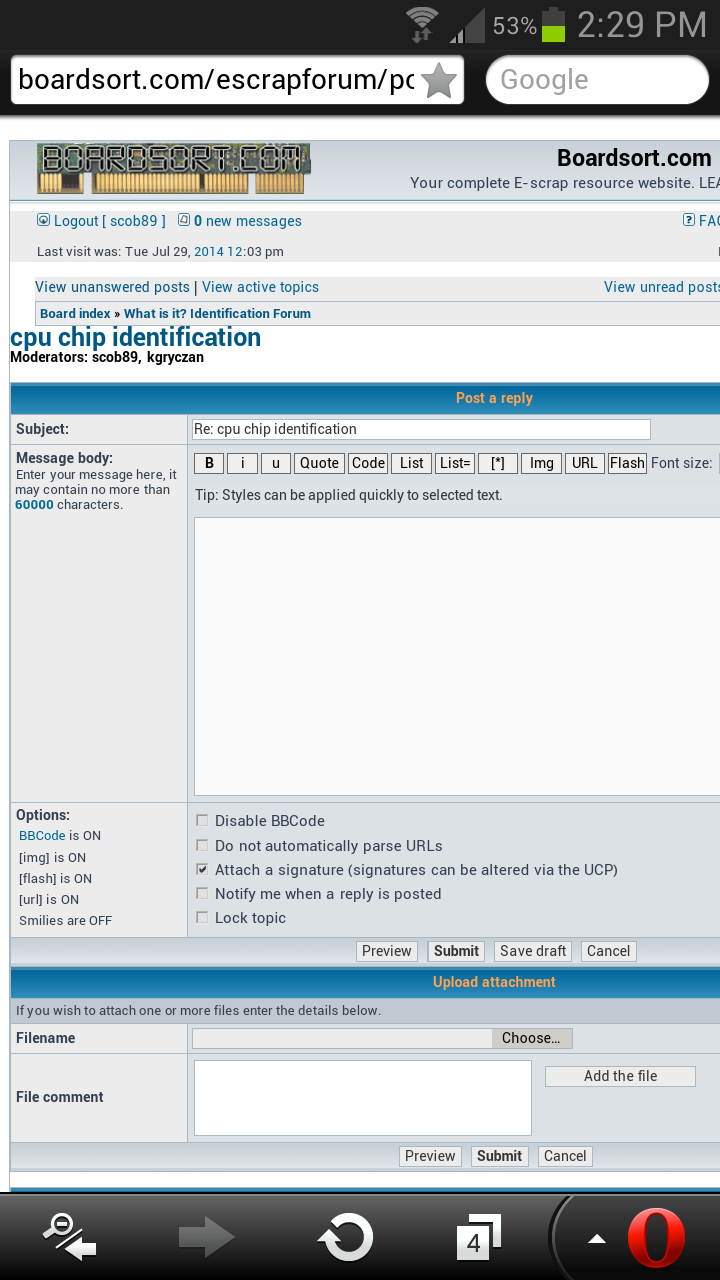This screenshot has width=720, height=1280.
Task: Open the Font size dropdown
Action: point(716,463)
